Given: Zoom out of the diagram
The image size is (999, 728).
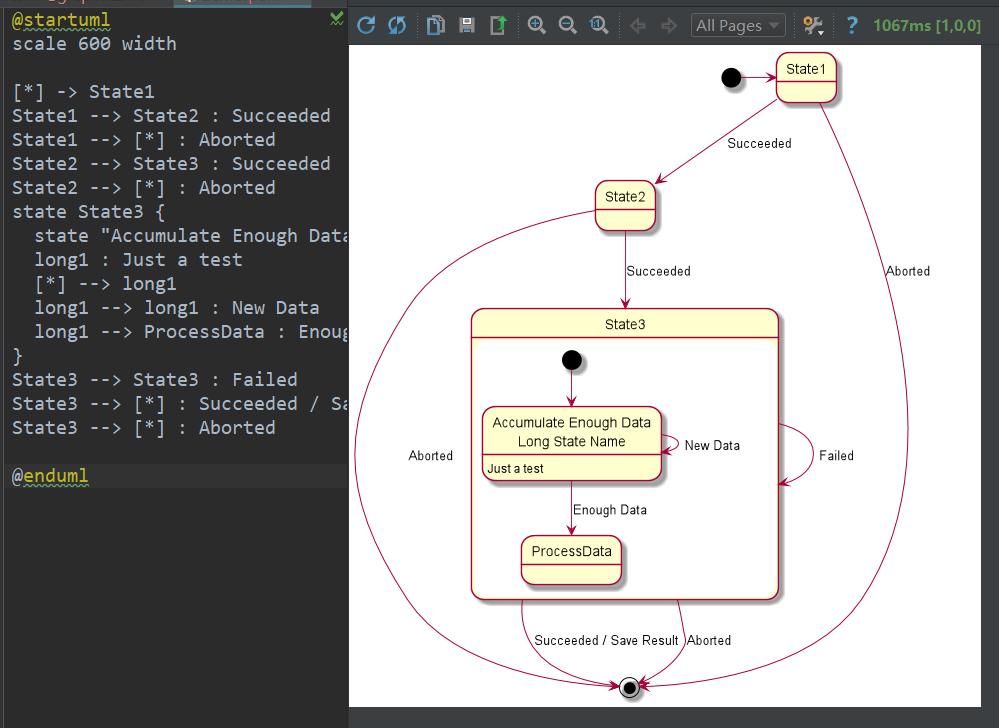Looking at the screenshot, I should (568, 26).
